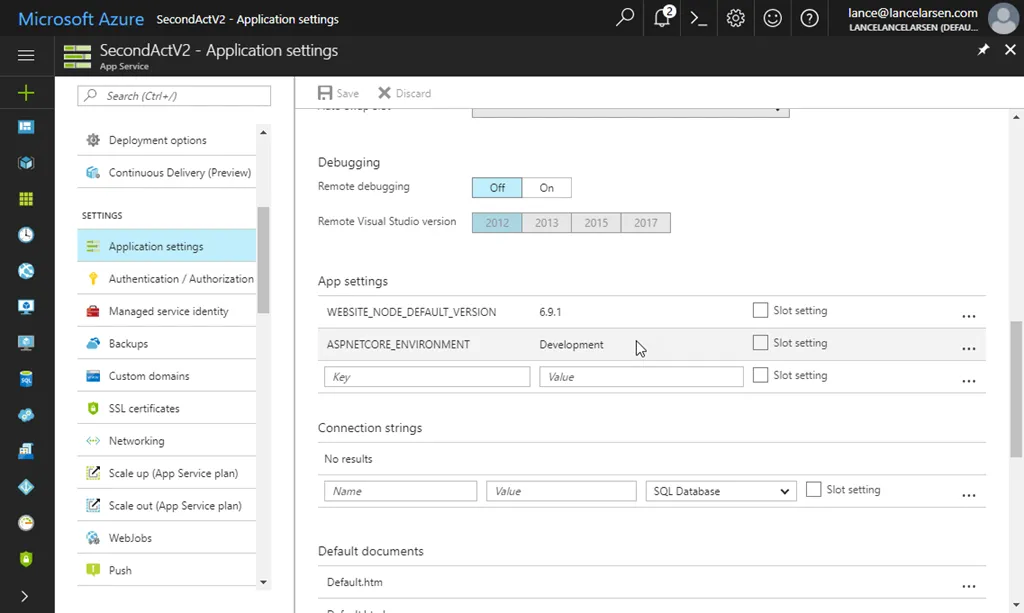Expand the left navigation chevron
Image resolution: width=1024 pixels, height=613 pixels.
click(x=26, y=596)
